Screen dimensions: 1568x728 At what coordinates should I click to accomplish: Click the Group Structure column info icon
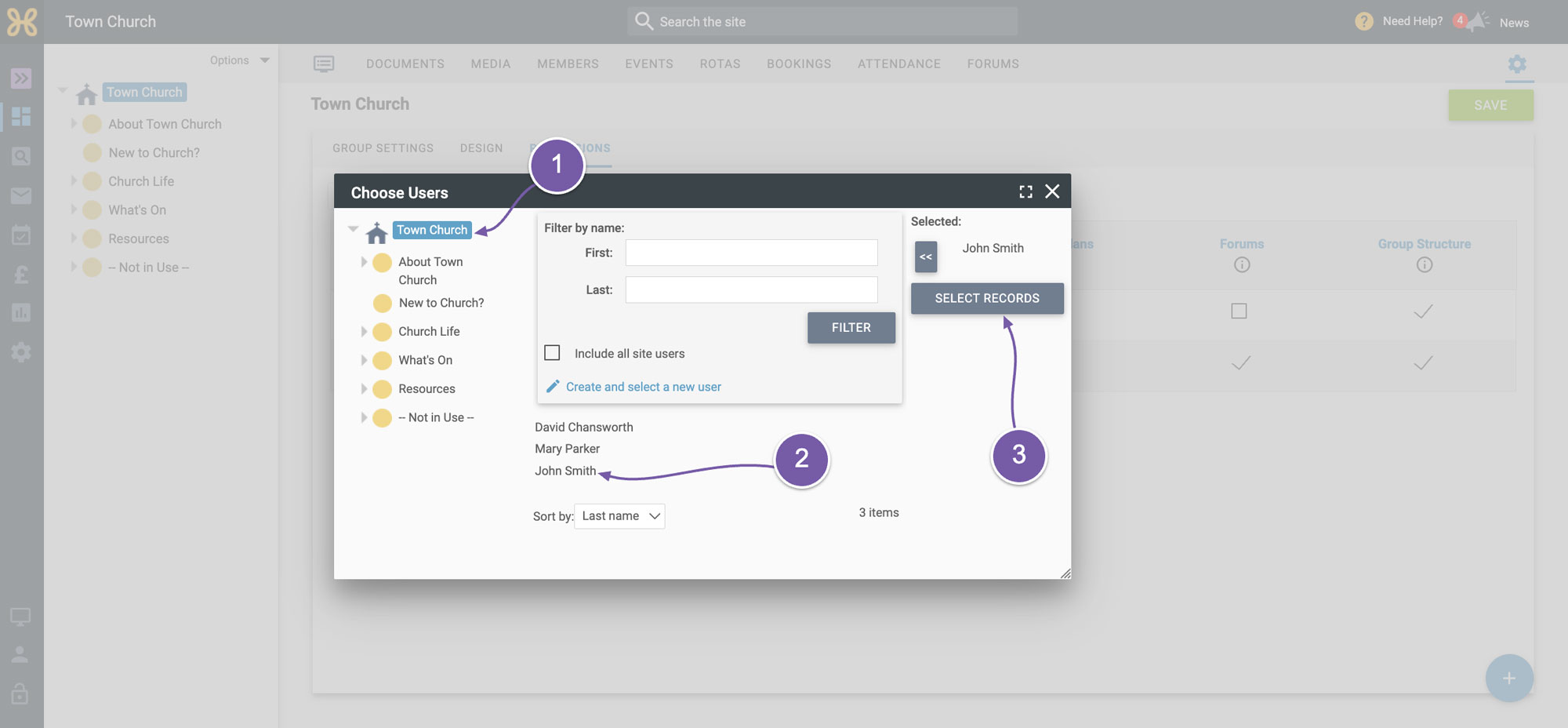[x=1425, y=265]
